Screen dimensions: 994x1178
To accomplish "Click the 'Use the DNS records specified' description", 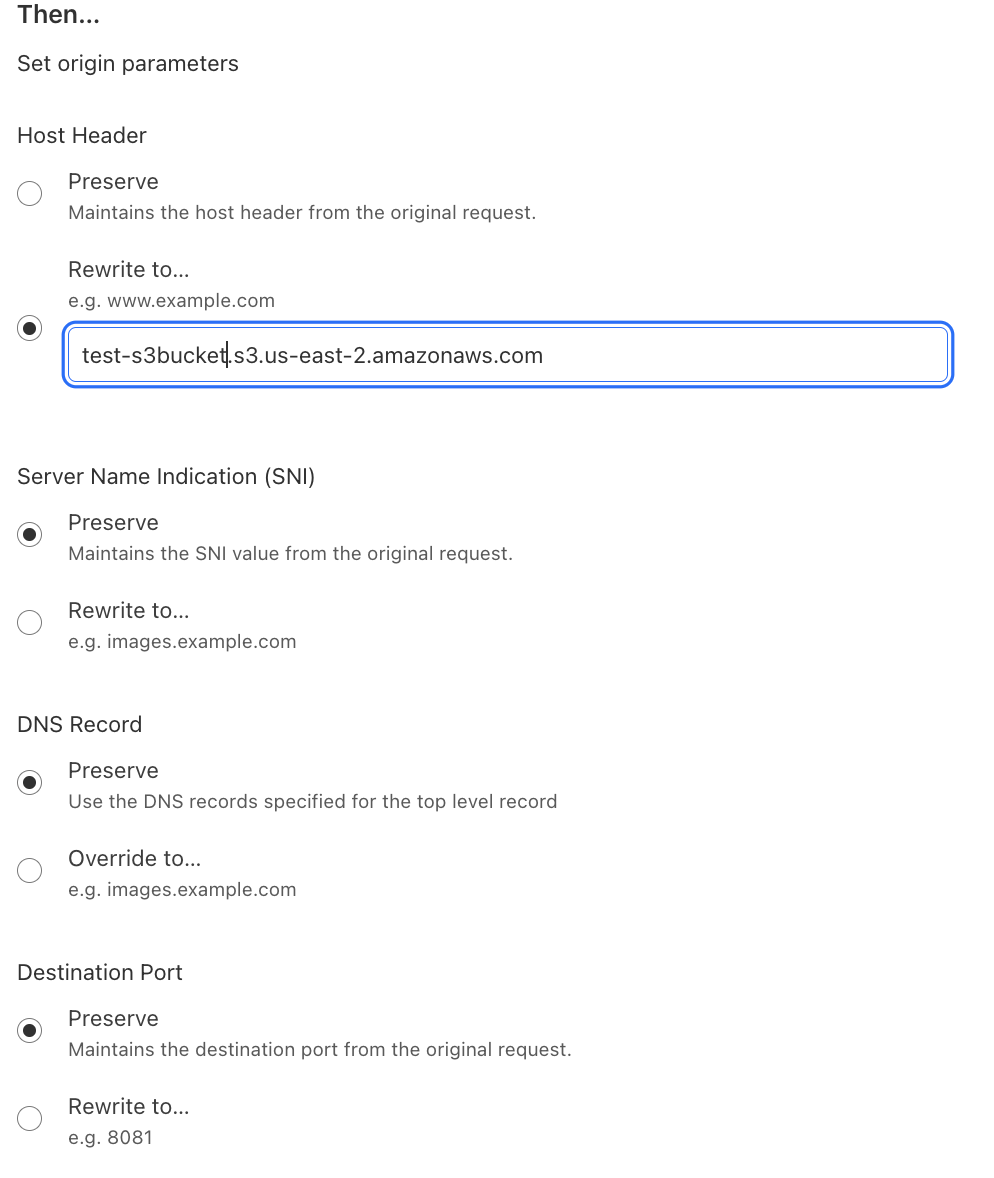I will (312, 802).
